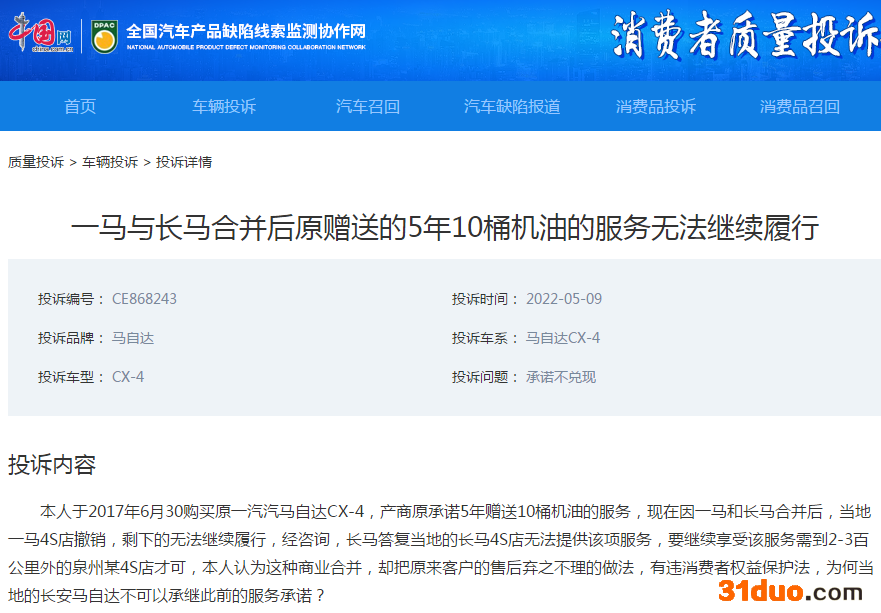Click the 投诉详情 breadcrumb item
Image resolution: width=881 pixels, height=613 pixels.
coord(184,162)
